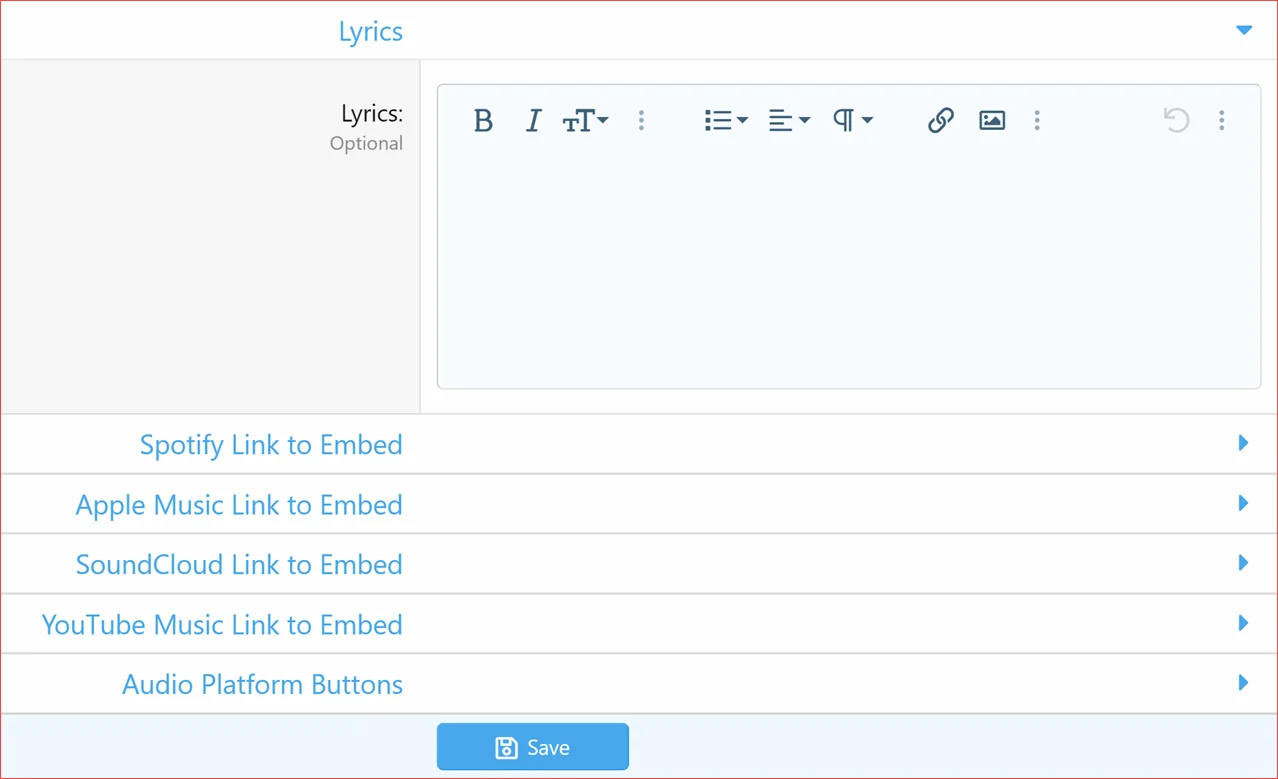Viewport: 1278px width, 779px height.
Task: Open the text alignment dropdown
Action: (788, 121)
